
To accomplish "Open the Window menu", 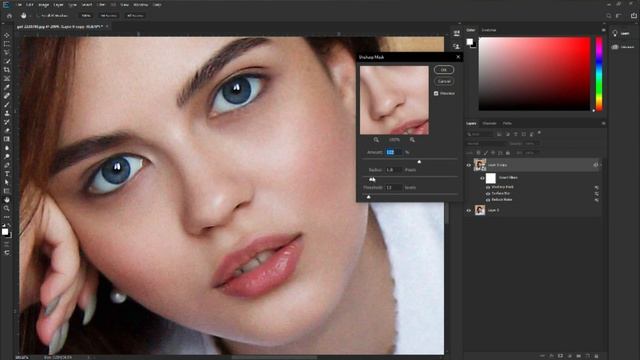I will click(x=140, y=4).
